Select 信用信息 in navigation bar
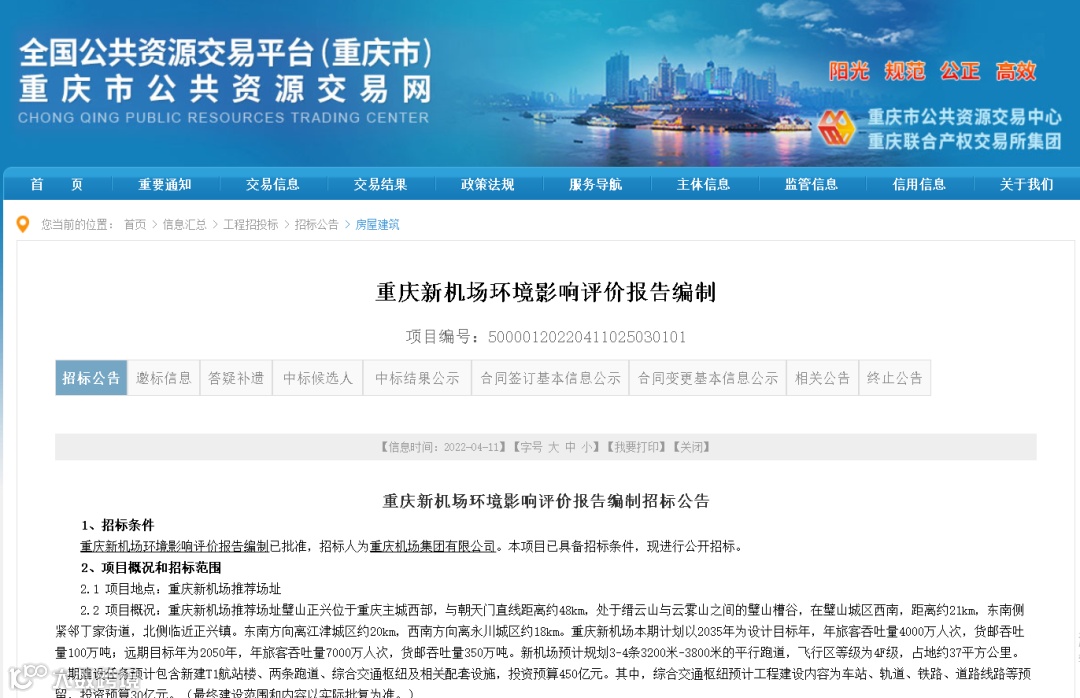Screen dimensions: 1080x698 919,185
